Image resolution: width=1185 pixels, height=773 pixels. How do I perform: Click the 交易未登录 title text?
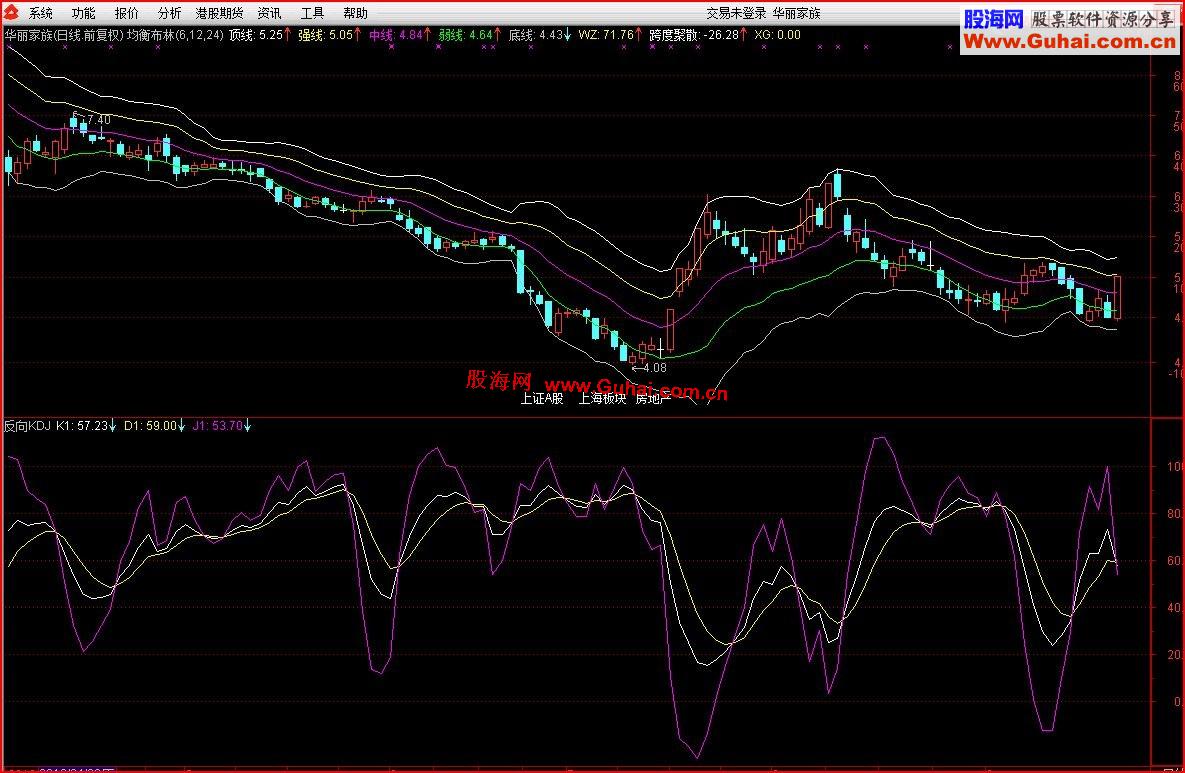pyautogui.click(x=736, y=13)
